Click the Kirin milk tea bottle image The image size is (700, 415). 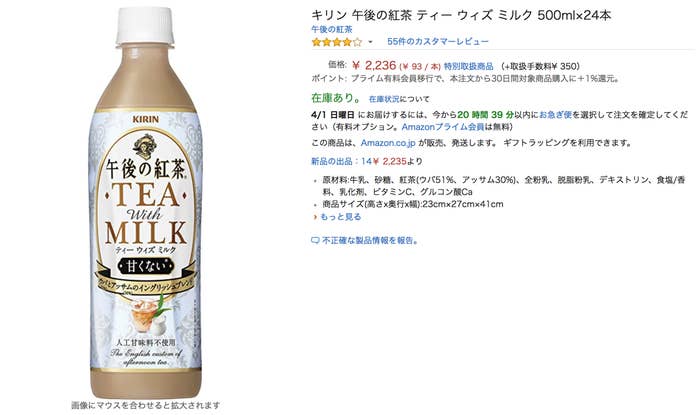click(x=145, y=202)
